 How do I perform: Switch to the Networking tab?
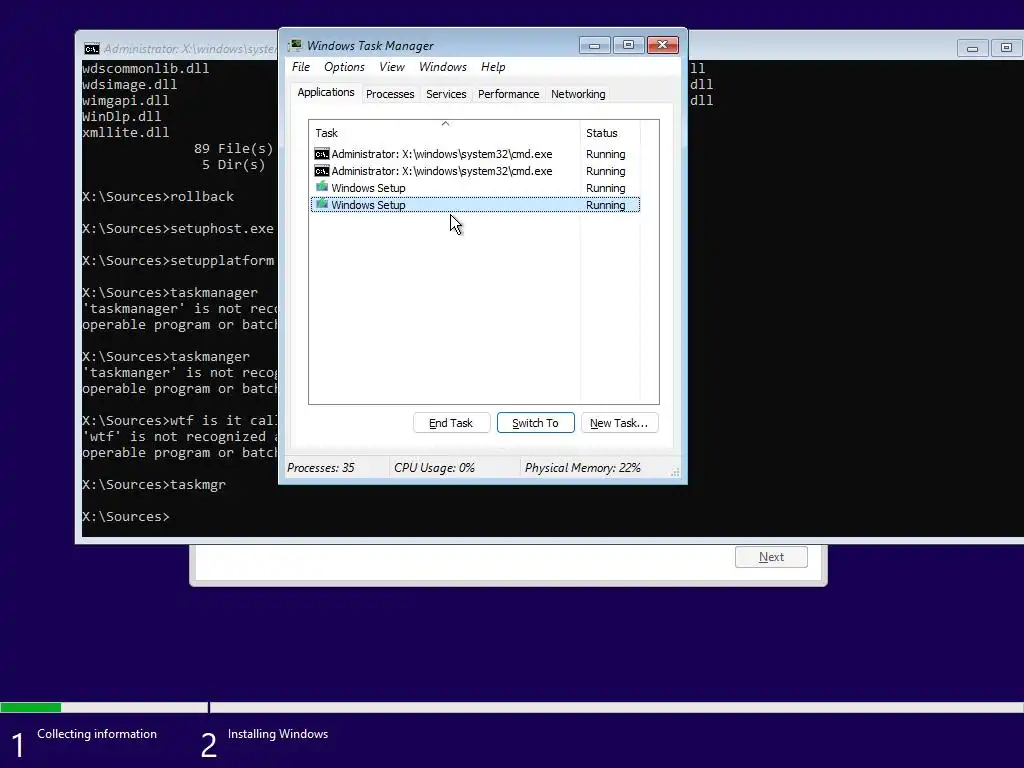(578, 94)
